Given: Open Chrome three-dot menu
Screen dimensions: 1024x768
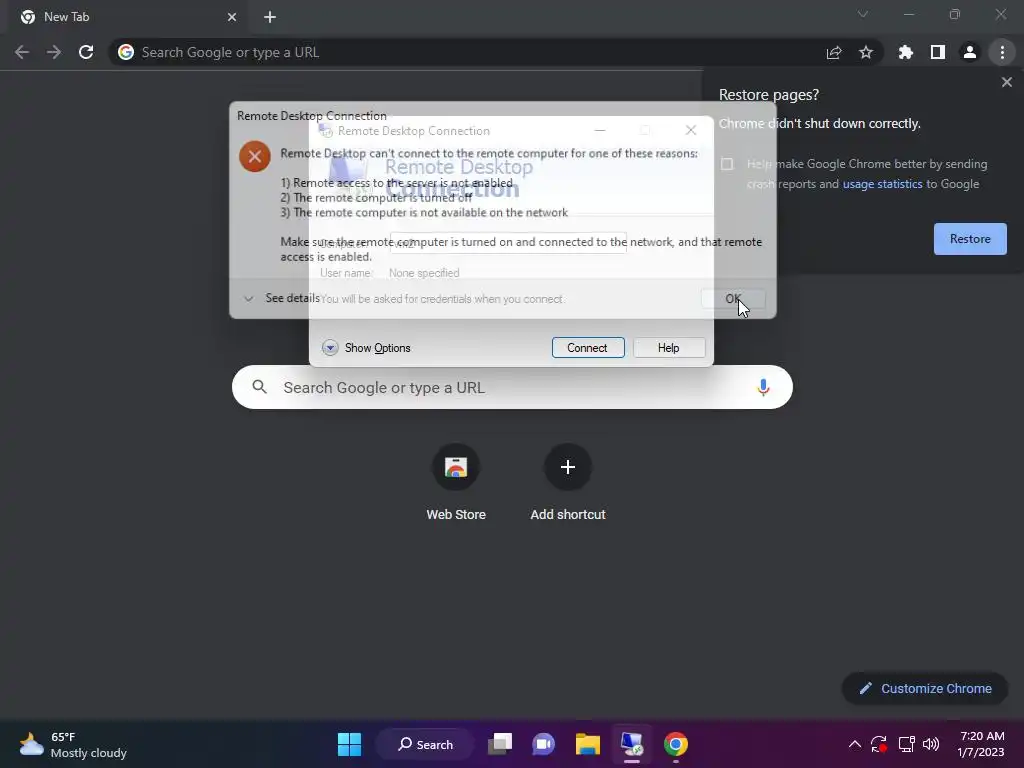Looking at the screenshot, I should coord(1002,52).
